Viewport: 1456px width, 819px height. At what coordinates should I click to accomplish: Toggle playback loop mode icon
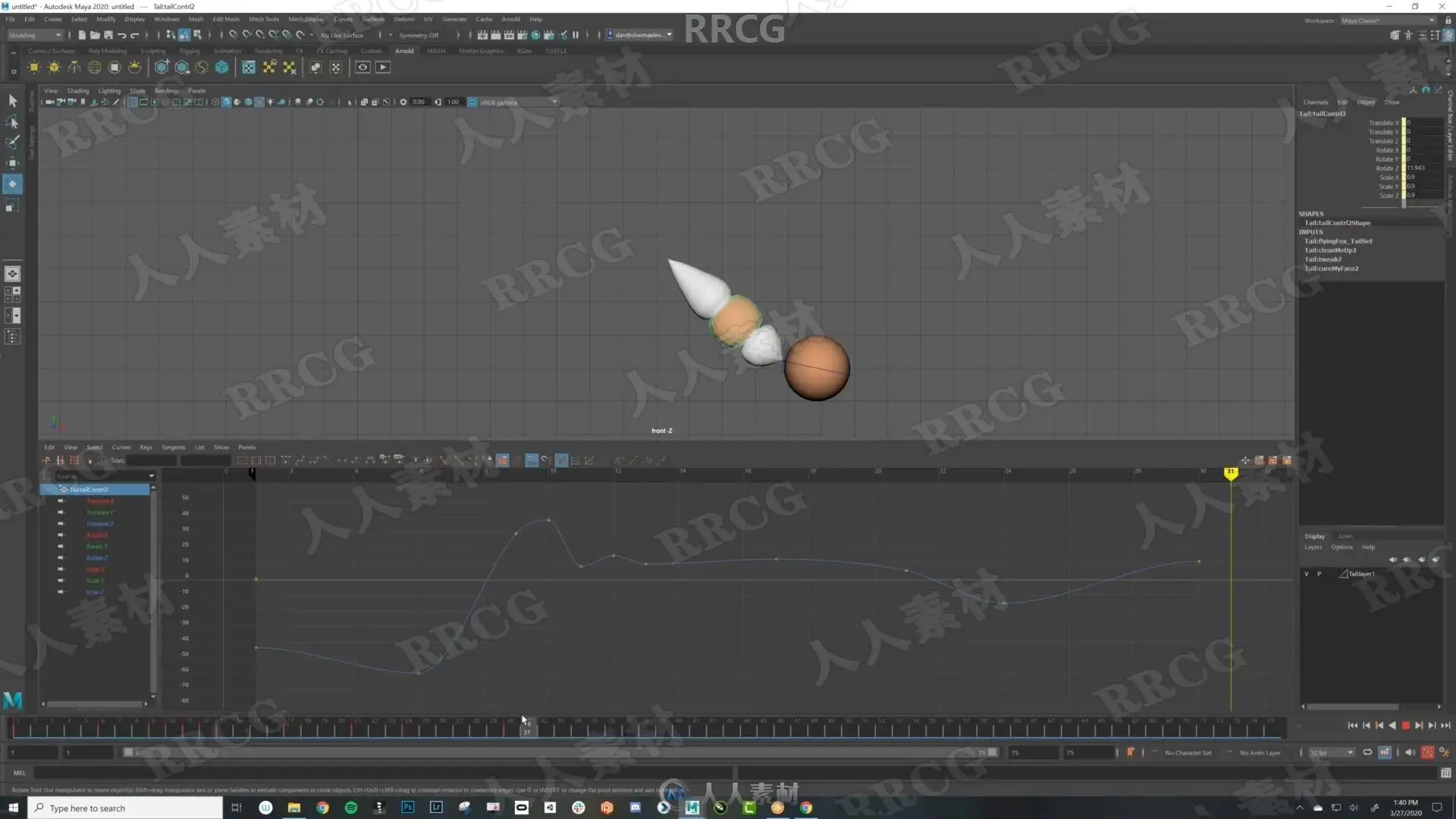click(x=1367, y=752)
